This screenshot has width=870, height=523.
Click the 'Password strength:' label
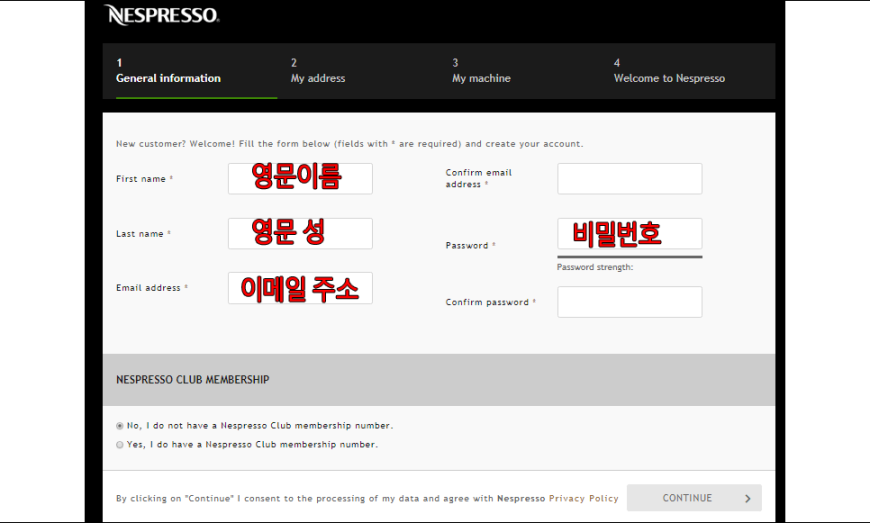pyautogui.click(x=595, y=267)
